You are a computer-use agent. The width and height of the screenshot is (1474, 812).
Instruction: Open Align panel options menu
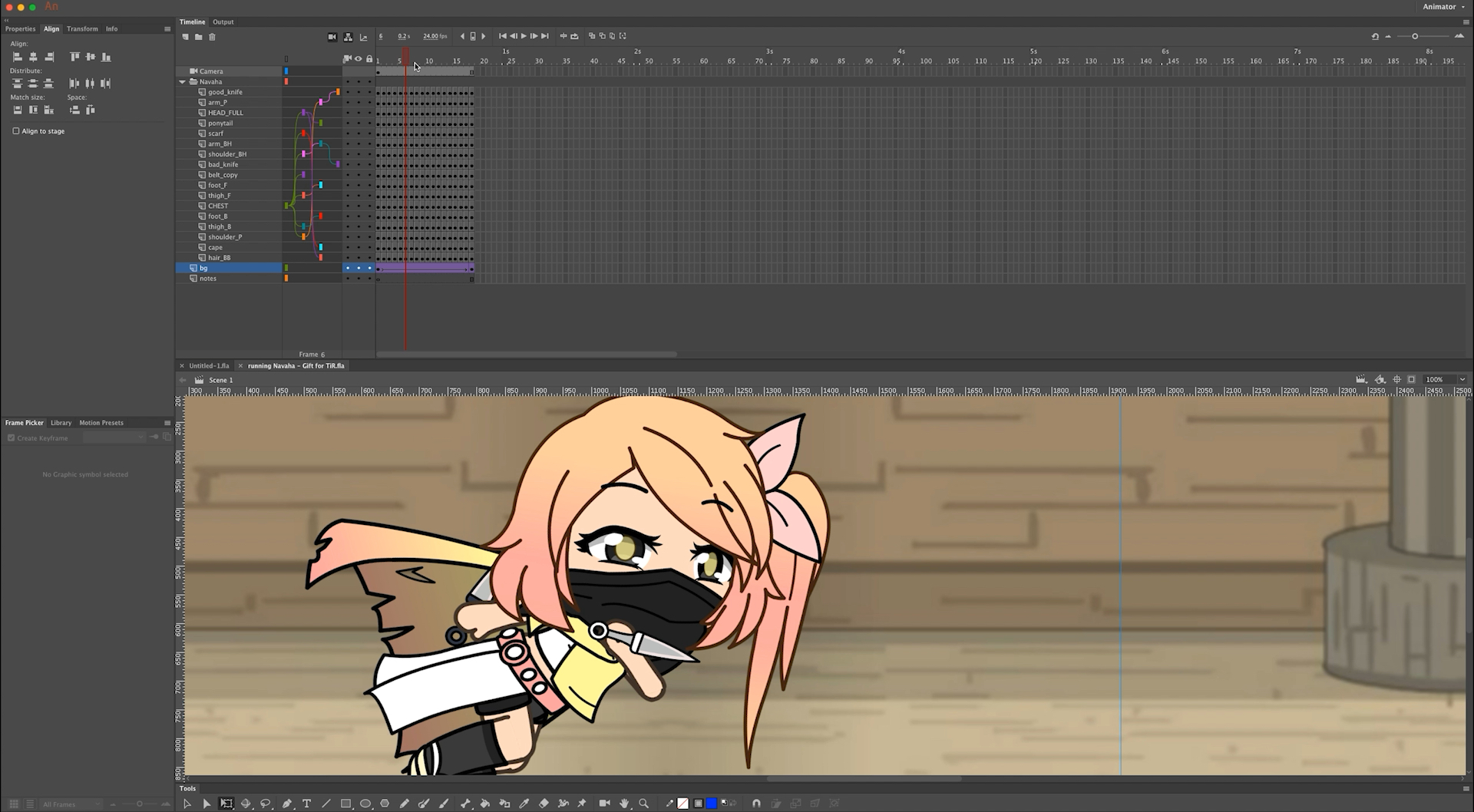167,29
